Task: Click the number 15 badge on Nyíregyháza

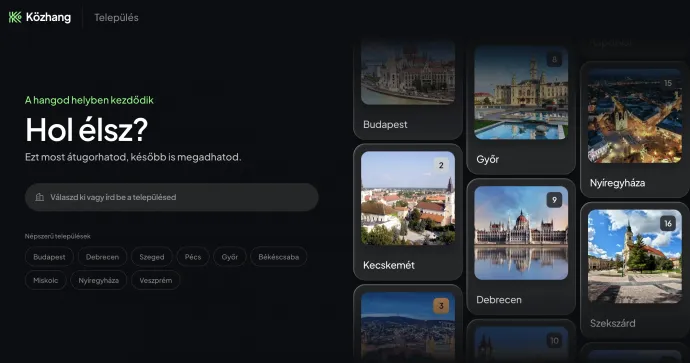Action: coord(668,83)
